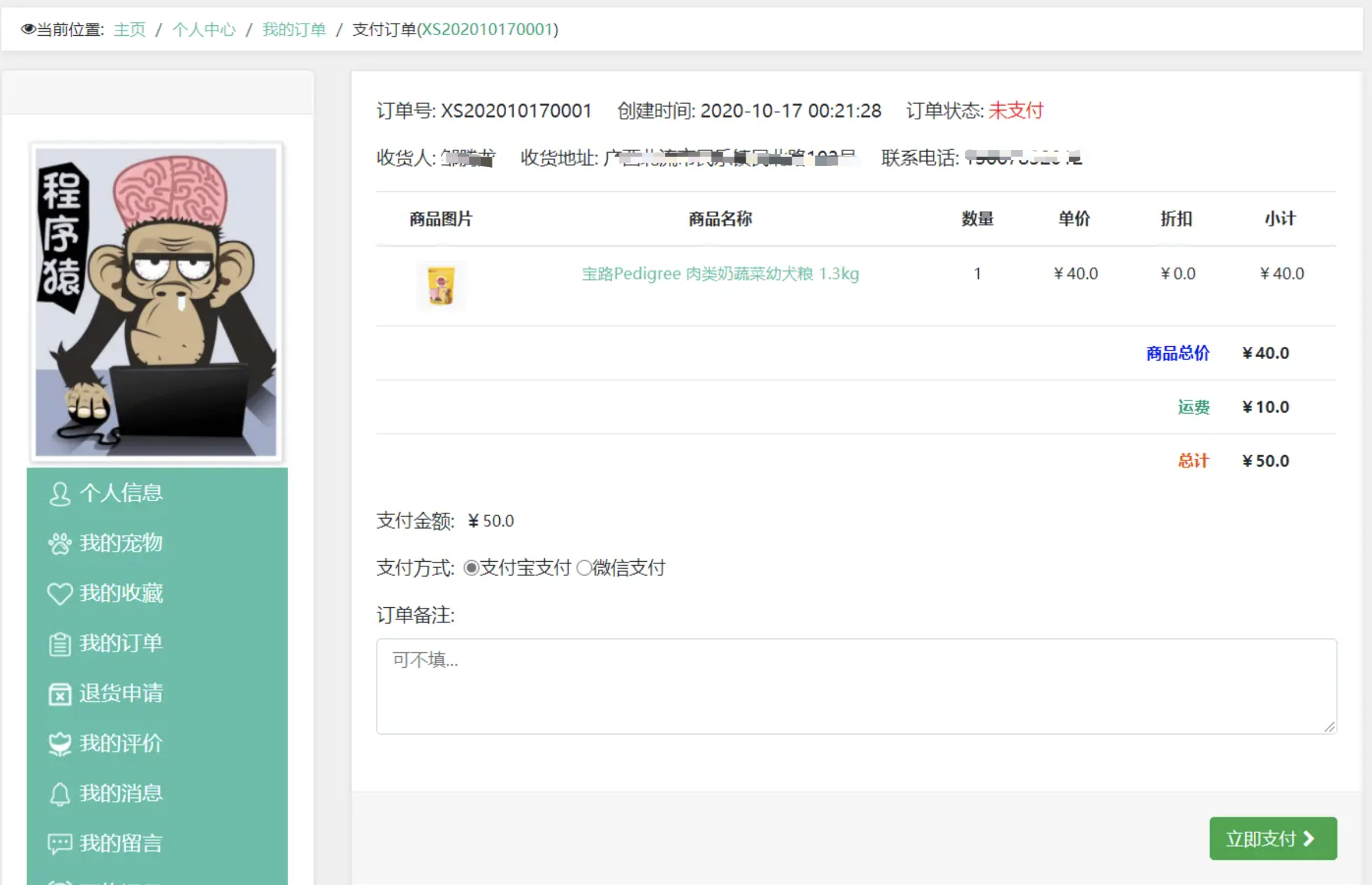Click the clipboard icon beside 我的订单
Viewport: 1372px width, 885px height.
point(60,644)
